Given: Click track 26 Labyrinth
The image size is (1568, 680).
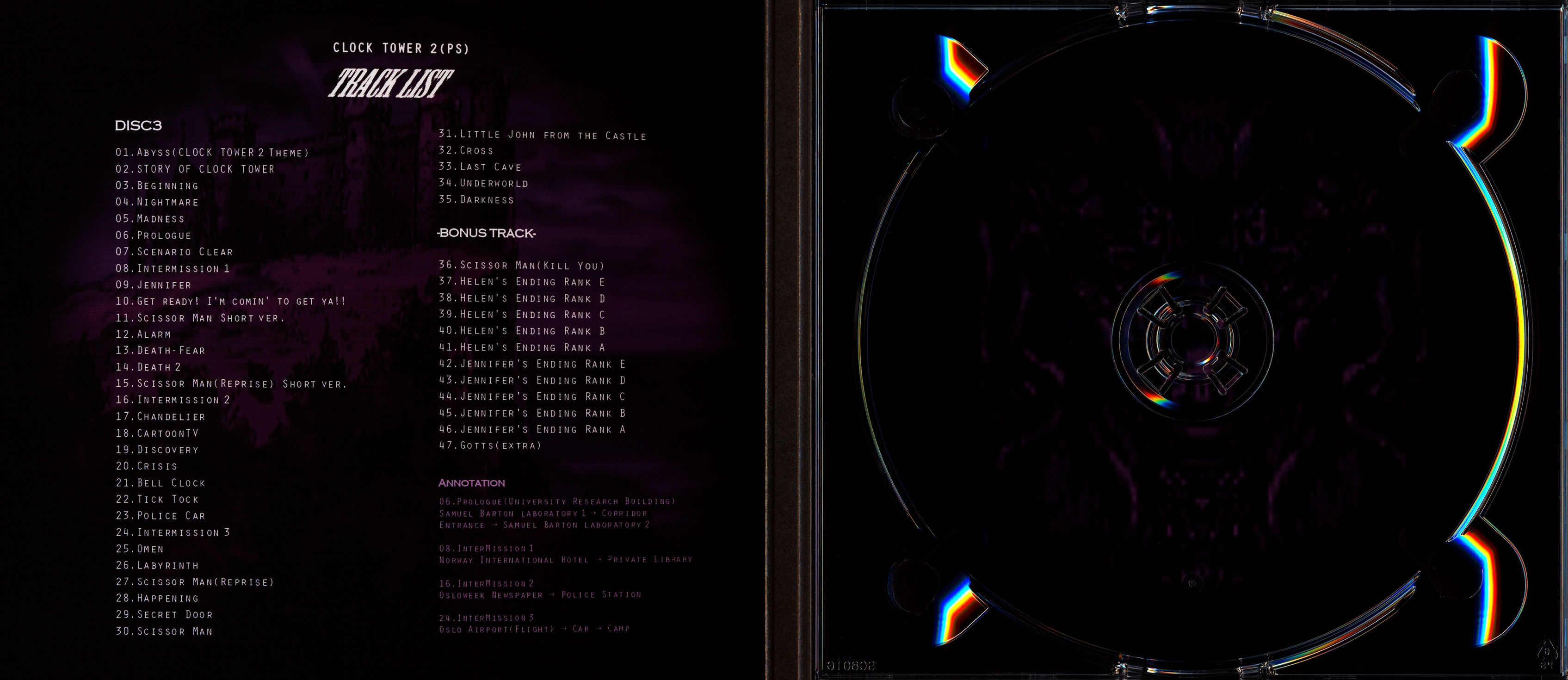Looking at the screenshot, I should pyautogui.click(x=157, y=566).
